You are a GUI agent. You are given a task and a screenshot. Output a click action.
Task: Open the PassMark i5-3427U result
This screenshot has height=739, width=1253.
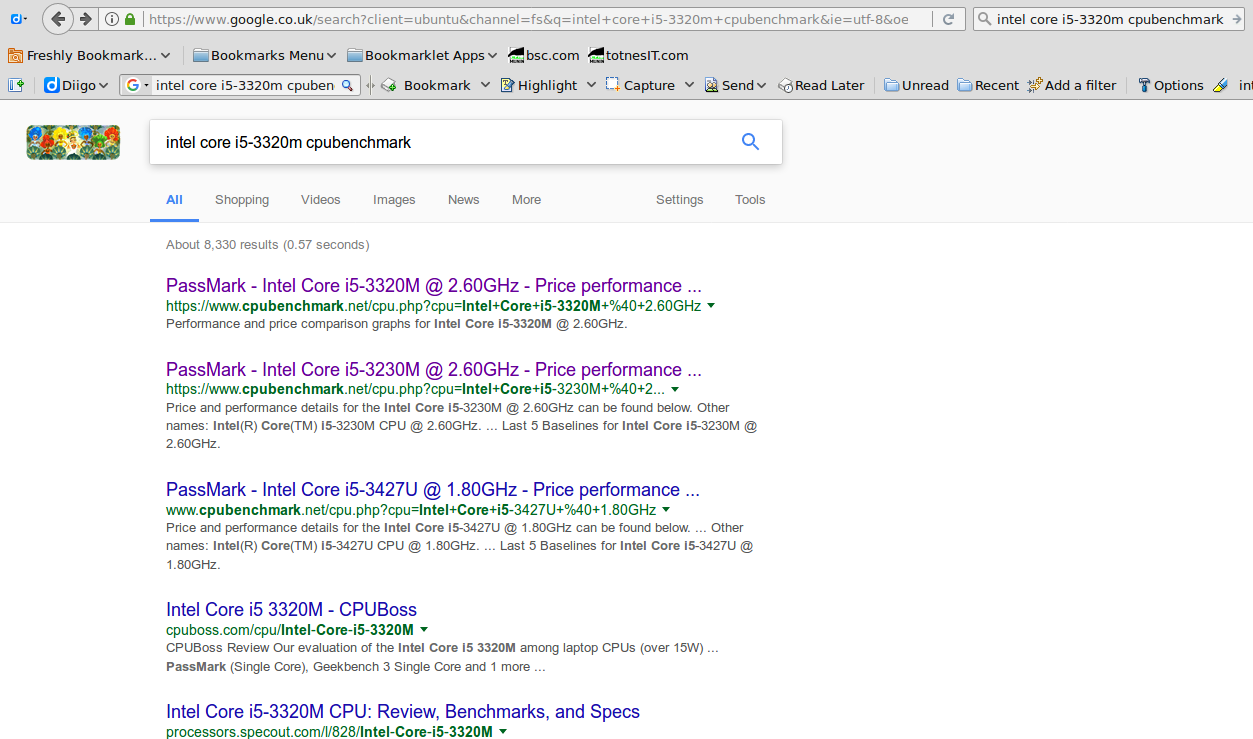(x=433, y=490)
